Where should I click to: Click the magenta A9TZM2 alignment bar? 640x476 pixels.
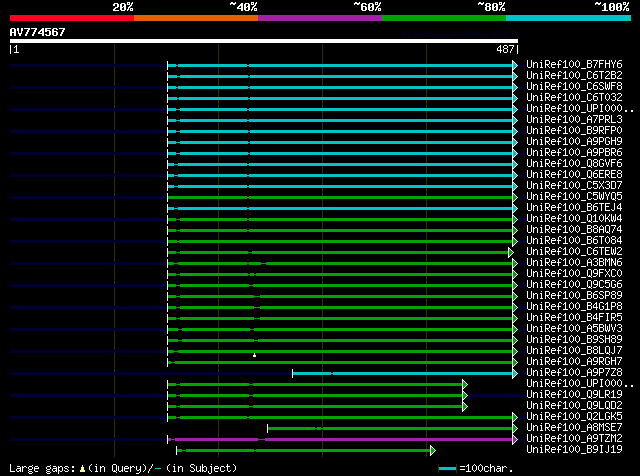tap(340, 440)
